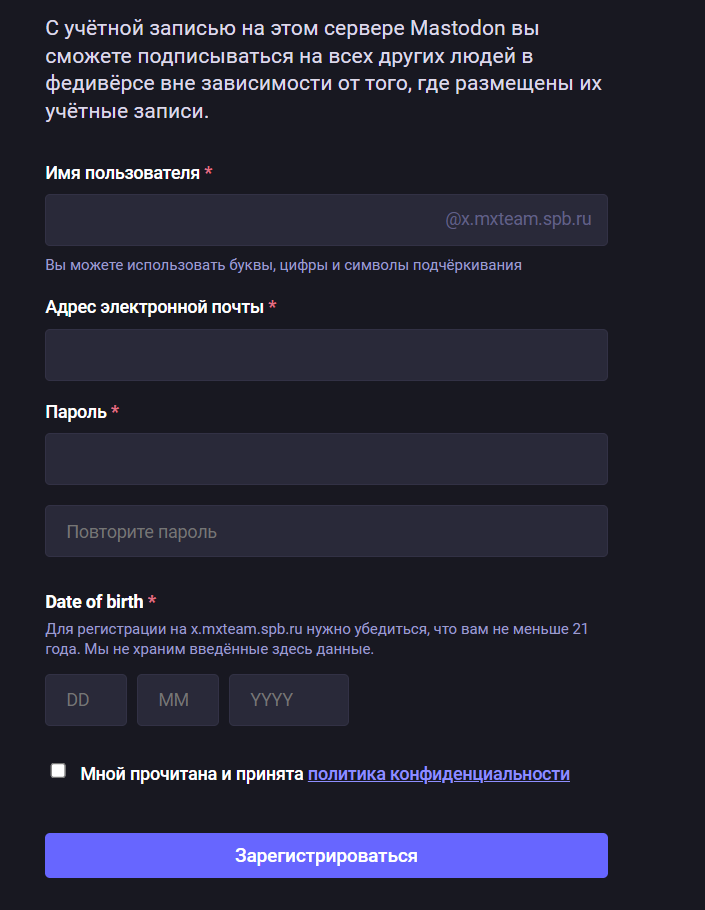Click the Мной прочитана и принята text
Image resolution: width=705 pixels, height=910 pixels.
point(191,774)
